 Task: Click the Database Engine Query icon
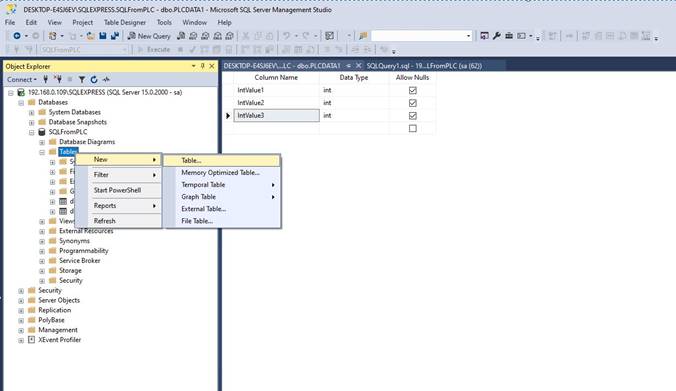click(x=181, y=36)
